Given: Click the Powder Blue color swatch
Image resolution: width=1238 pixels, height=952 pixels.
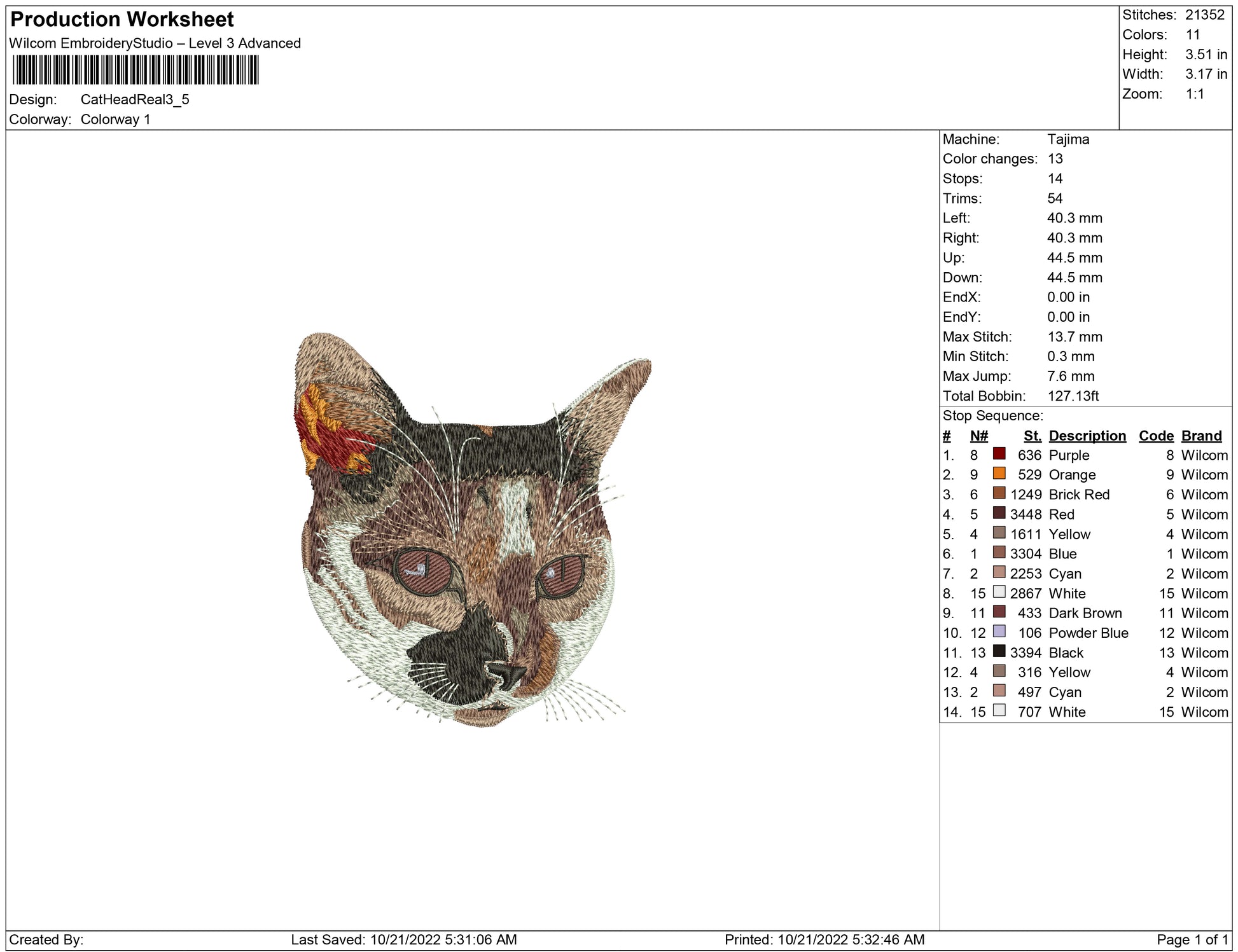Looking at the screenshot, I should (x=999, y=632).
